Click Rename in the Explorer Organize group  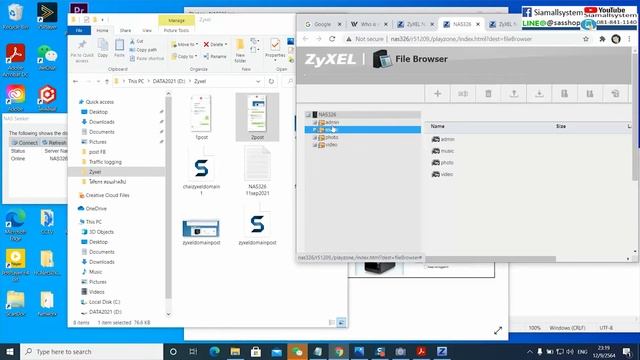click(215, 56)
